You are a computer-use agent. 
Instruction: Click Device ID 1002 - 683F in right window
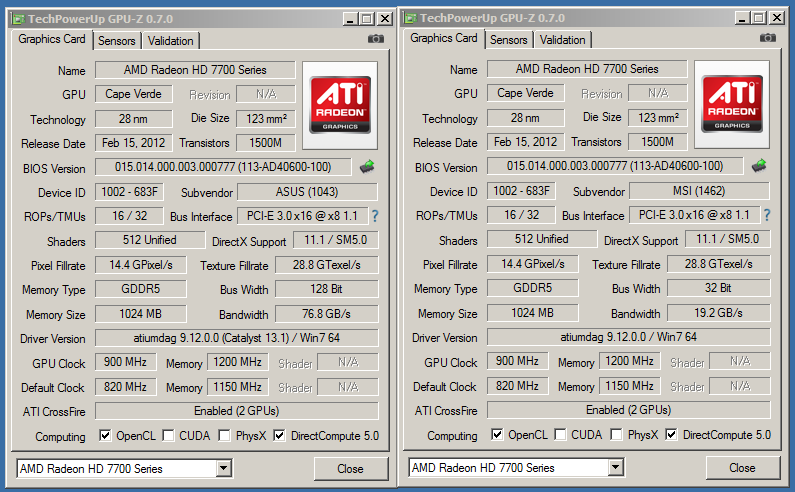(521, 191)
